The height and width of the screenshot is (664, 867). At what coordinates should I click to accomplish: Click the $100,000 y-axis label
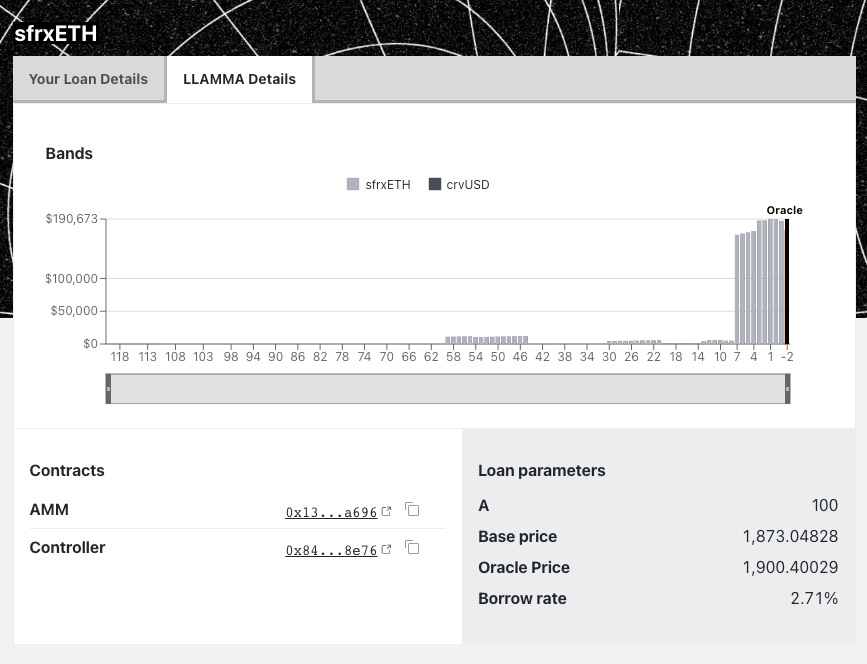click(x=71, y=279)
